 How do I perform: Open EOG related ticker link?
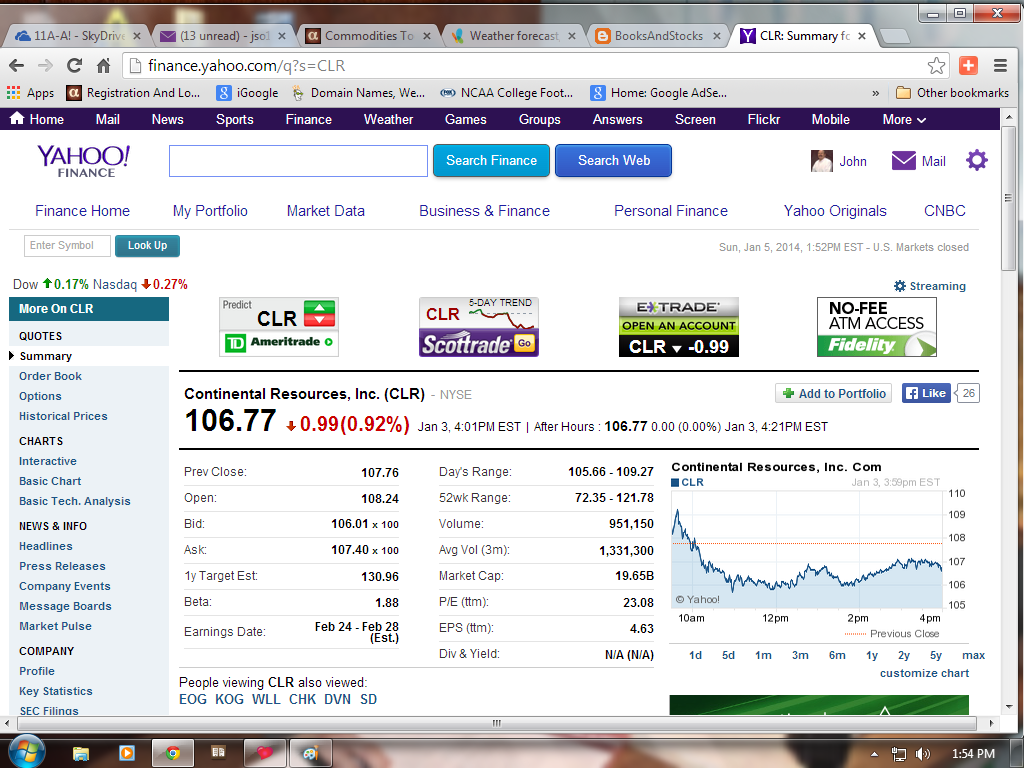pos(193,699)
